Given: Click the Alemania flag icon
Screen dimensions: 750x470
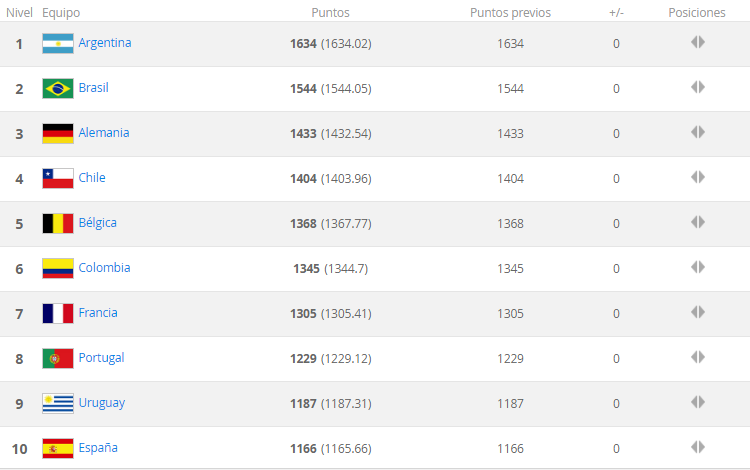Looking at the screenshot, I should pos(58,134).
